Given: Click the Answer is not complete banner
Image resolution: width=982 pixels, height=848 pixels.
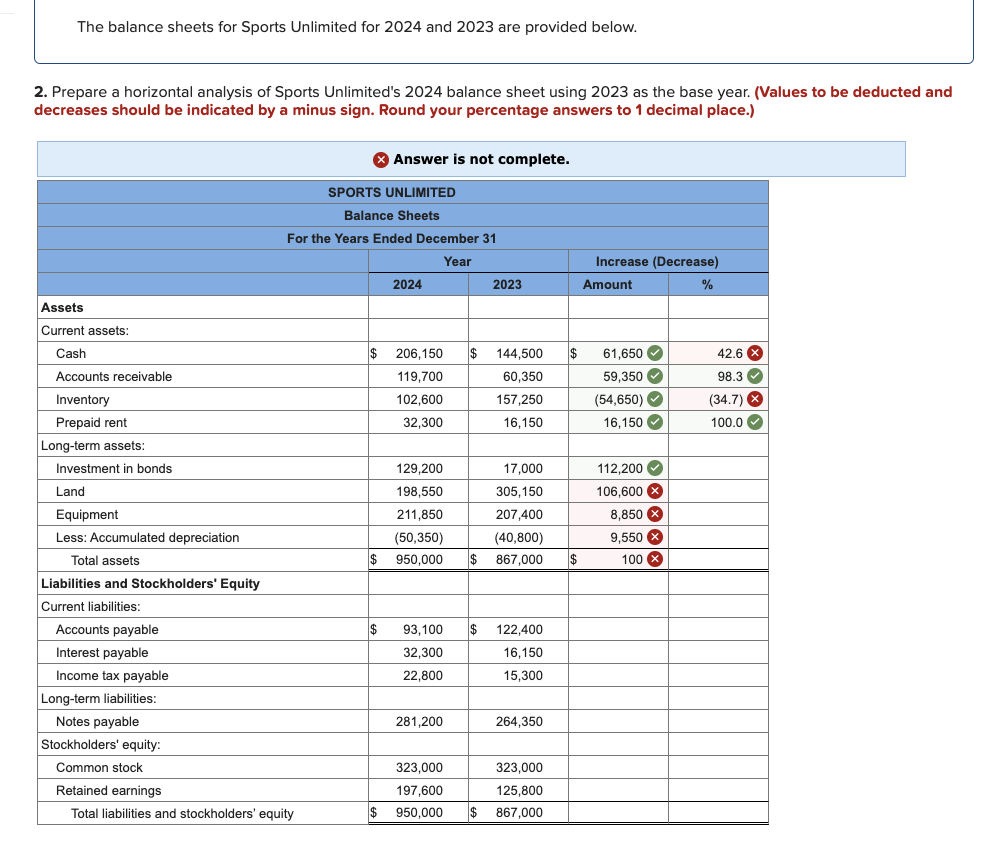Looking at the screenshot, I should click(x=470, y=159).
